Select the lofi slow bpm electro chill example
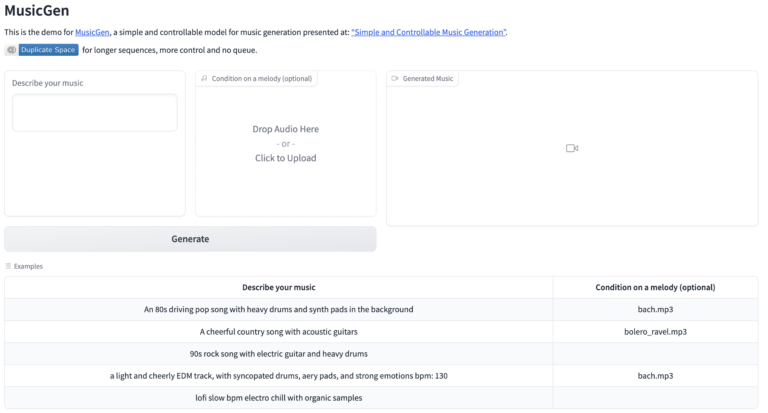 coord(278,398)
